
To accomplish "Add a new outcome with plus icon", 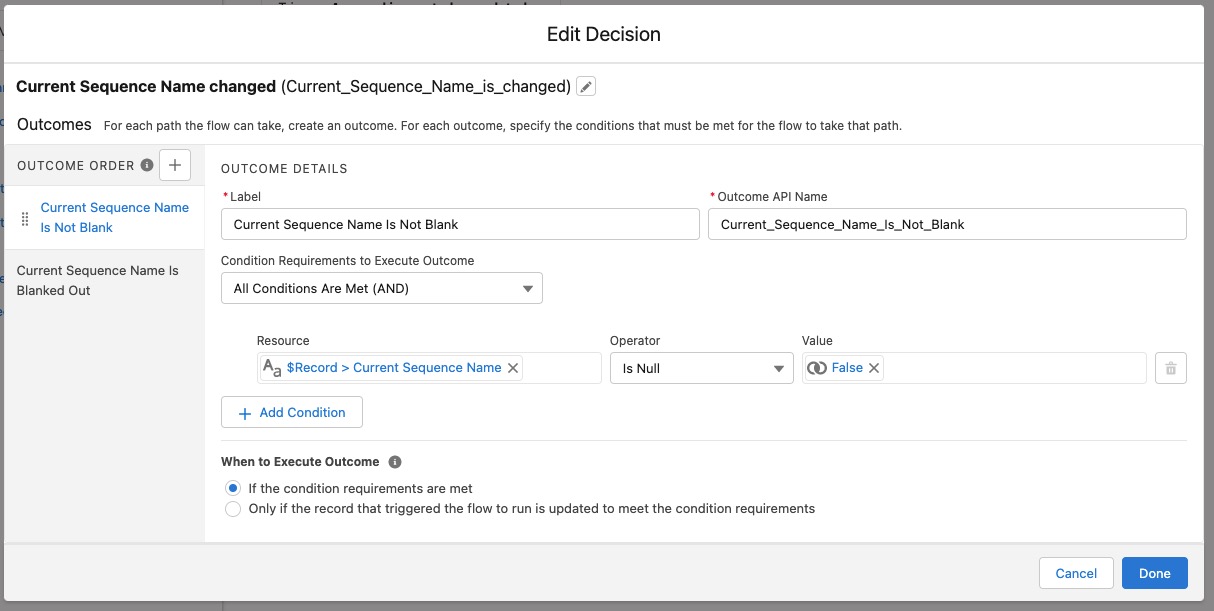I will [x=174, y=165].
